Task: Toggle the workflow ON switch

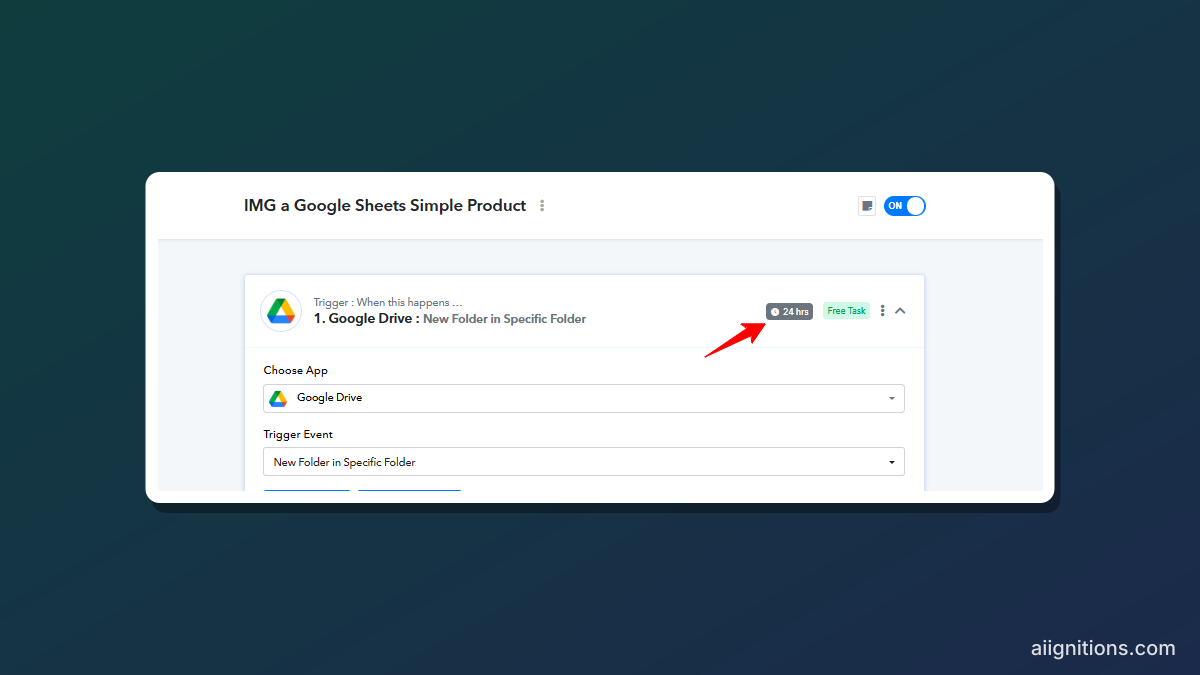Action: (x=905, y=206)
